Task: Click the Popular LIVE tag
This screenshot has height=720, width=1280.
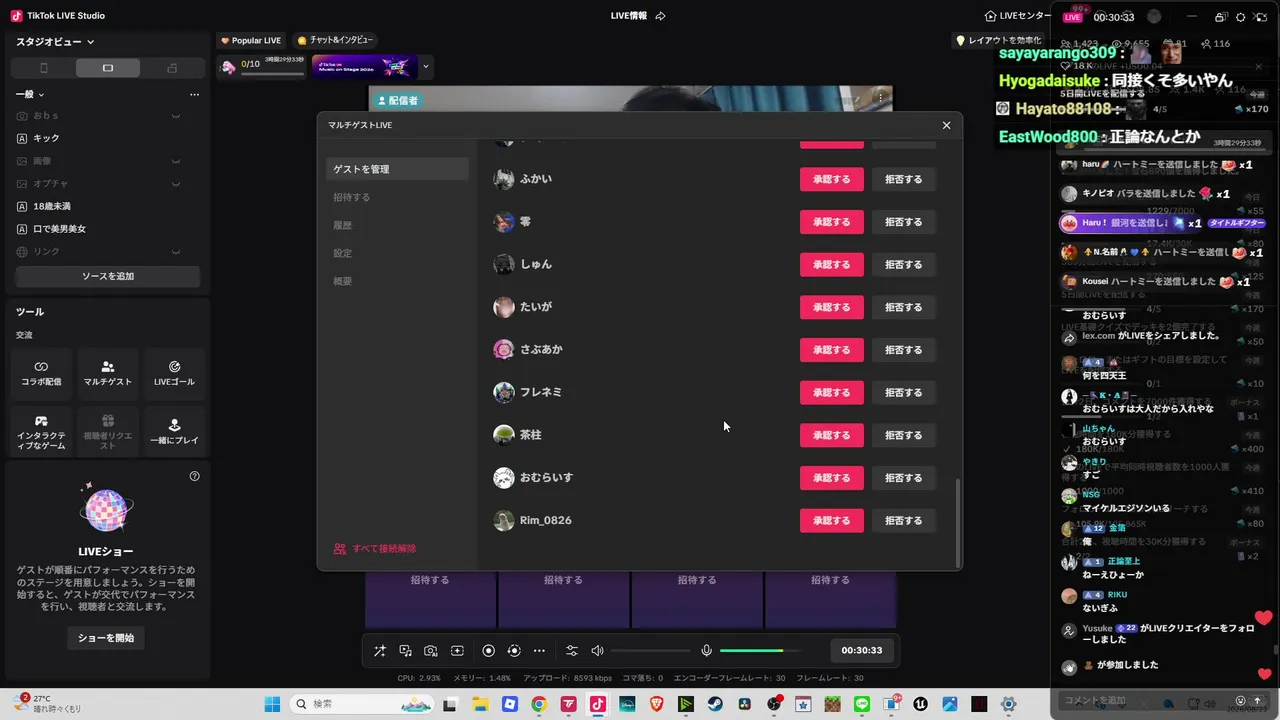Action: click(x=251, y=40)
